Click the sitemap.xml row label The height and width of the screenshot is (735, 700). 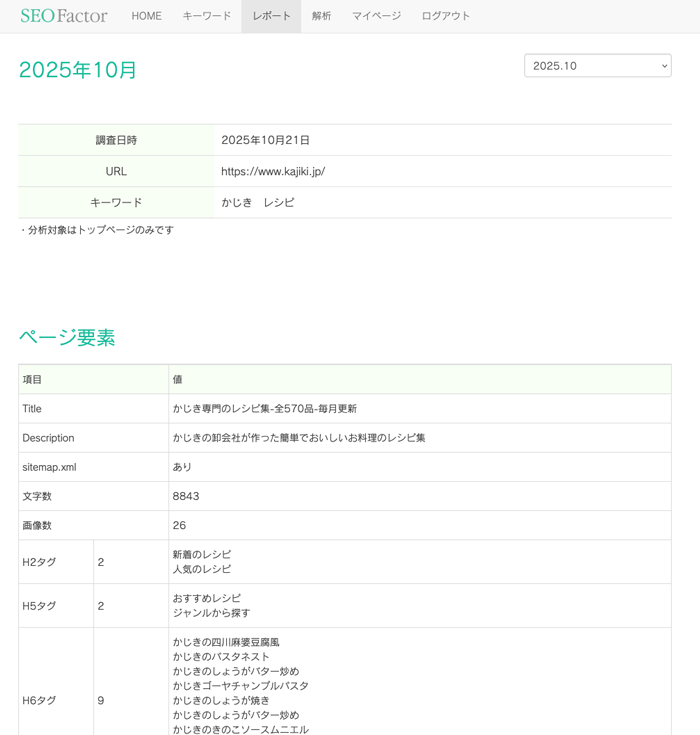click(x=49, y=467)
